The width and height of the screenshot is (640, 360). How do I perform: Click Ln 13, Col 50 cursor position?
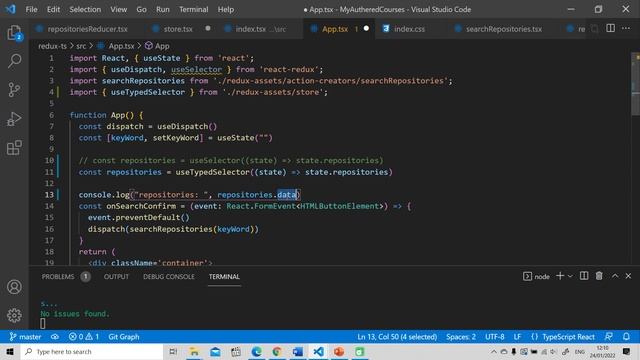397,337
